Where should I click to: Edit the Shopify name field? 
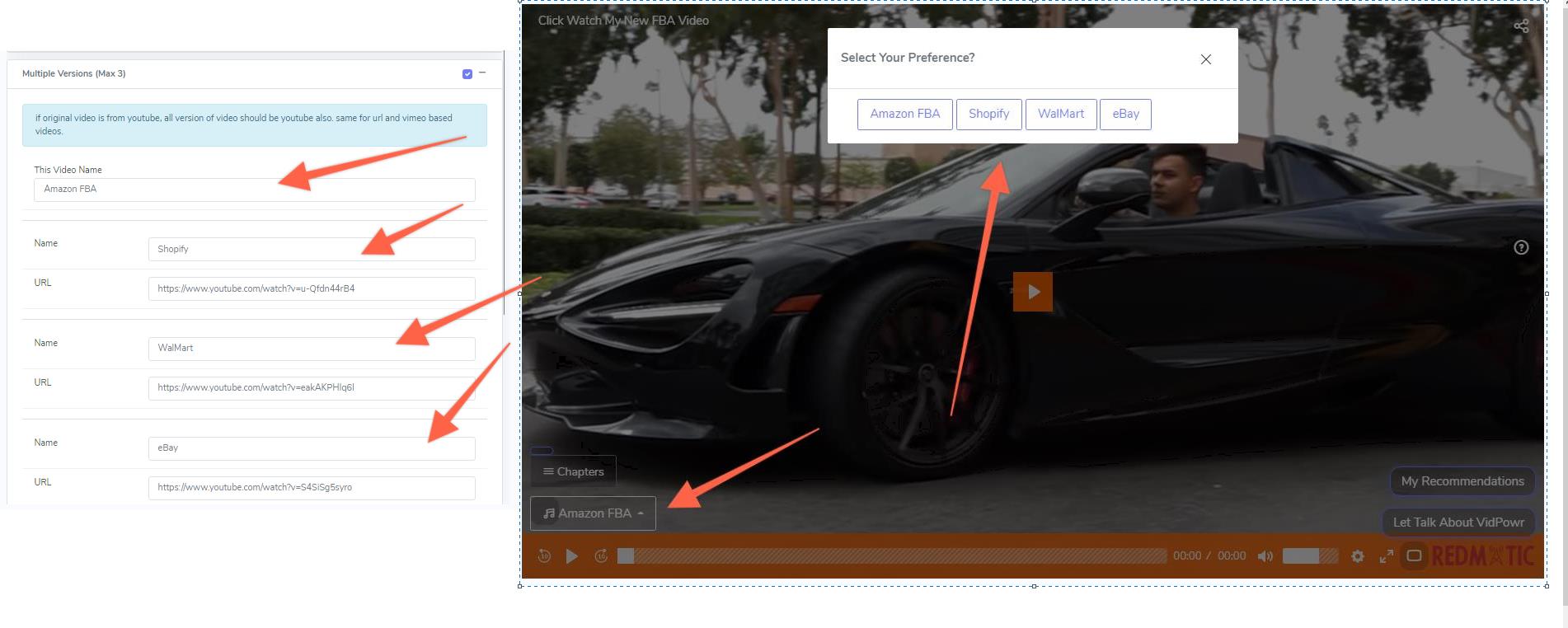312,249
